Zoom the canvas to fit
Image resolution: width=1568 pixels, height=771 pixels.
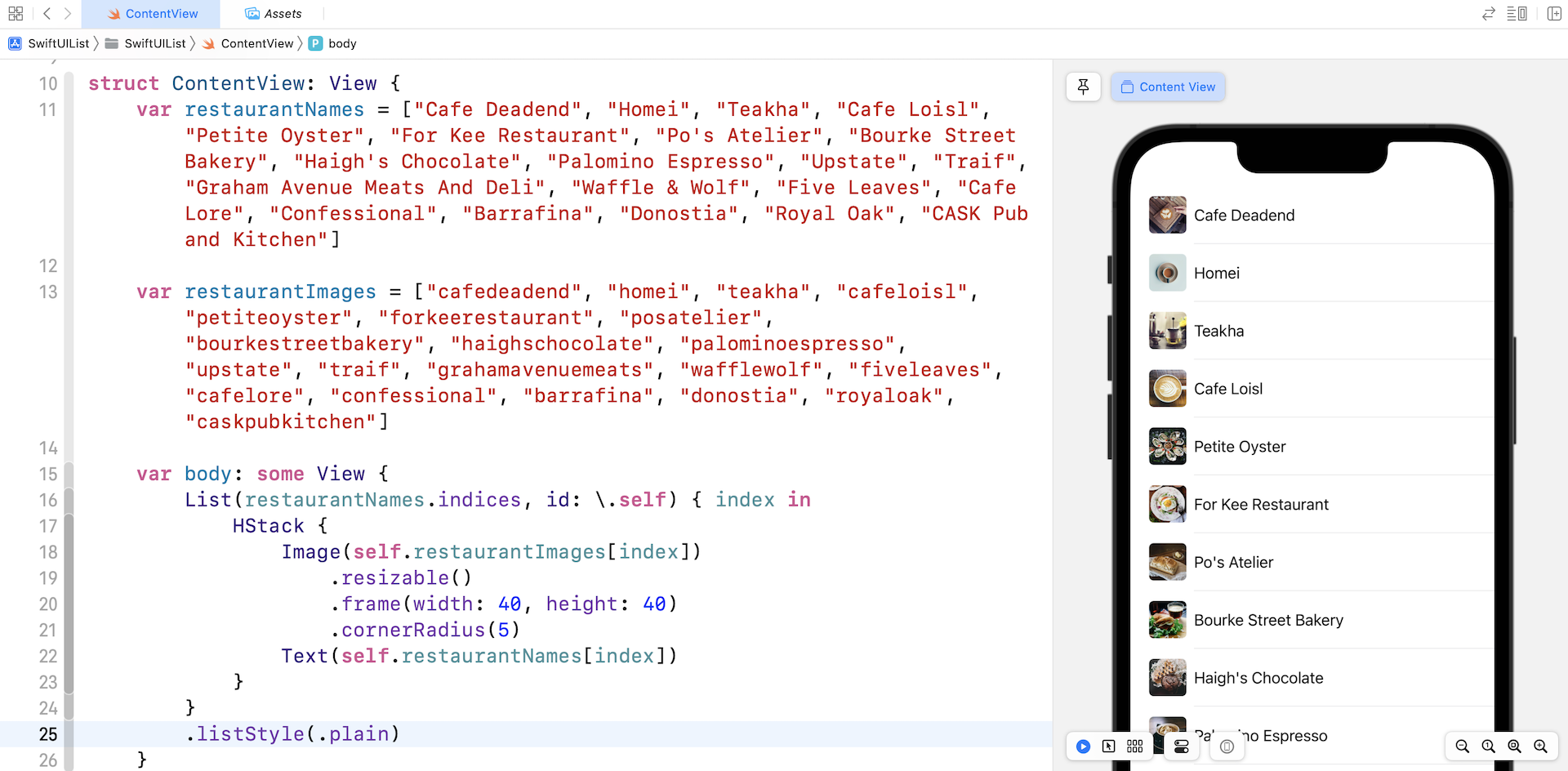pyautogui.click(x=1514, y=746)
